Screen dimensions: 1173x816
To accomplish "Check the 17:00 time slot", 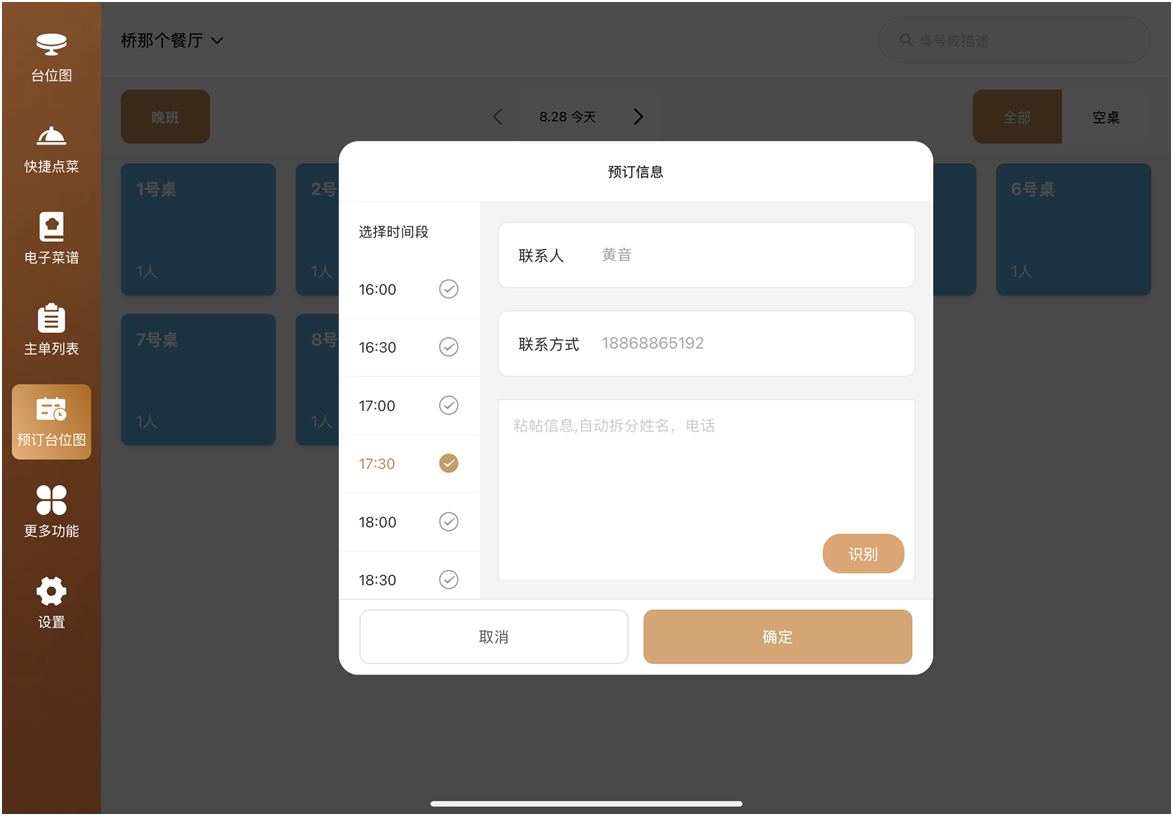I will (x=449, y=405).
